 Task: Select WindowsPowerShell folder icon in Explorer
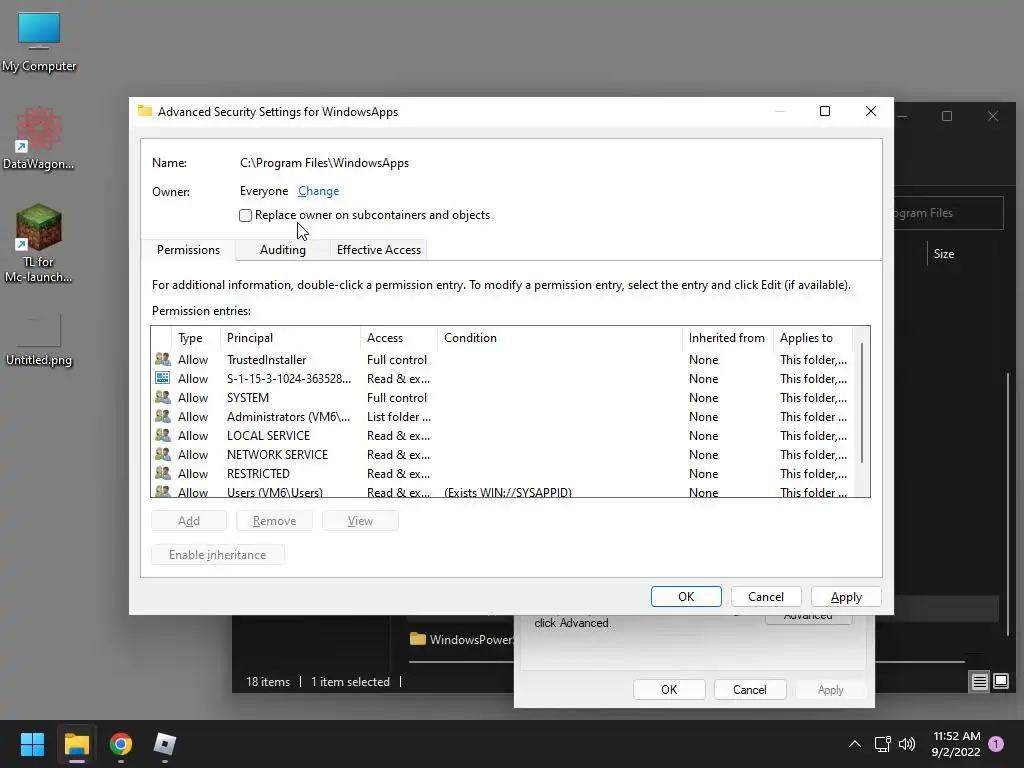(417, 639)
